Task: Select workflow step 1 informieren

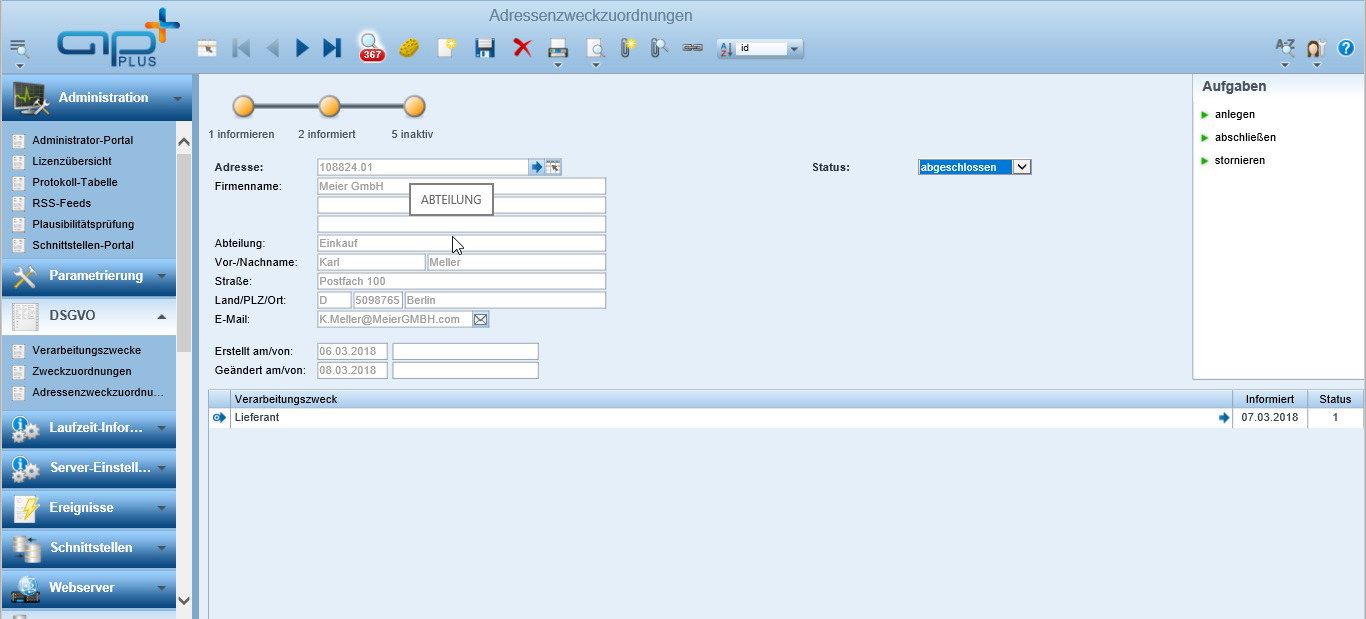Action: [x=244, y=106]
